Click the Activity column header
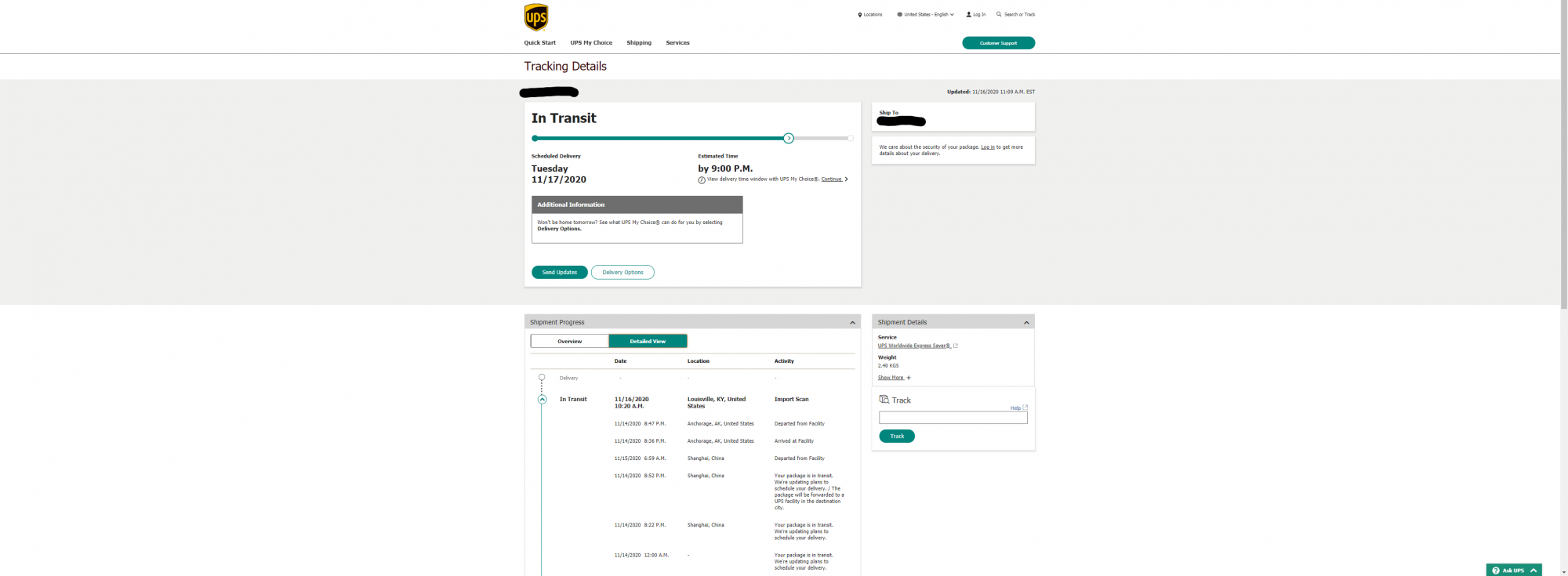The image size is (1568, 576). 784,361
